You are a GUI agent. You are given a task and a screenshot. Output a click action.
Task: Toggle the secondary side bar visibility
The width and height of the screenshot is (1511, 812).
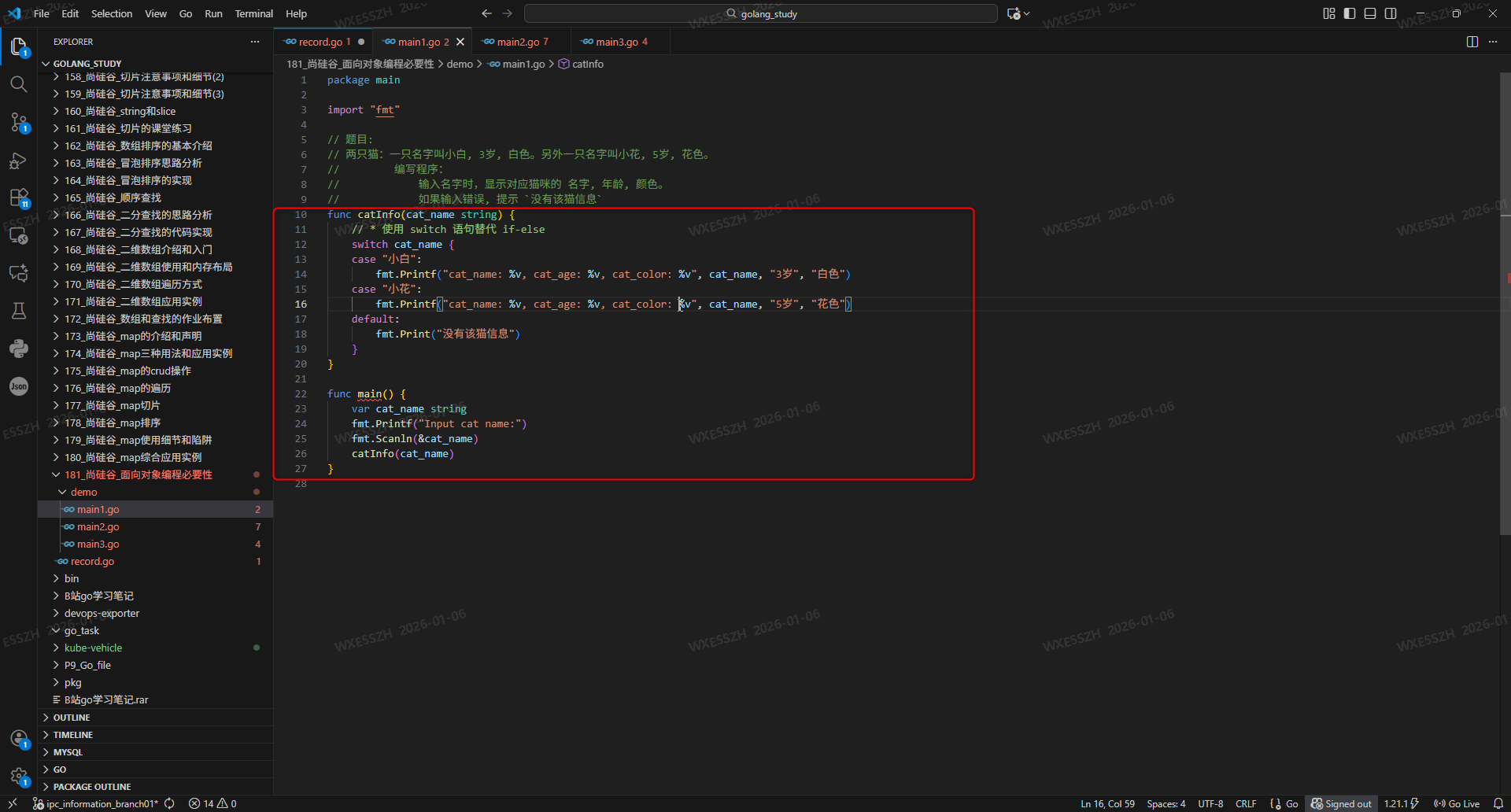(x=1391, y=13)
